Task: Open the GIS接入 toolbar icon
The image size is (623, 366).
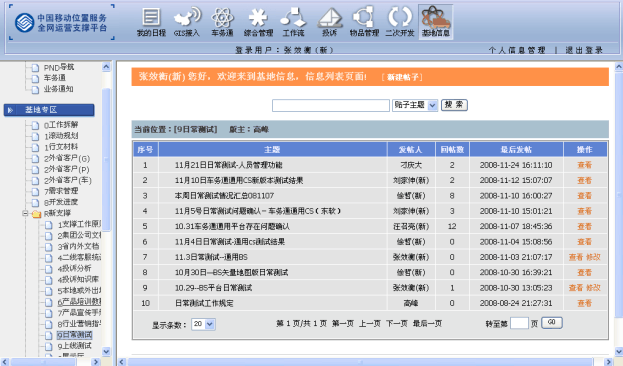Action: (x=186, y=22)
